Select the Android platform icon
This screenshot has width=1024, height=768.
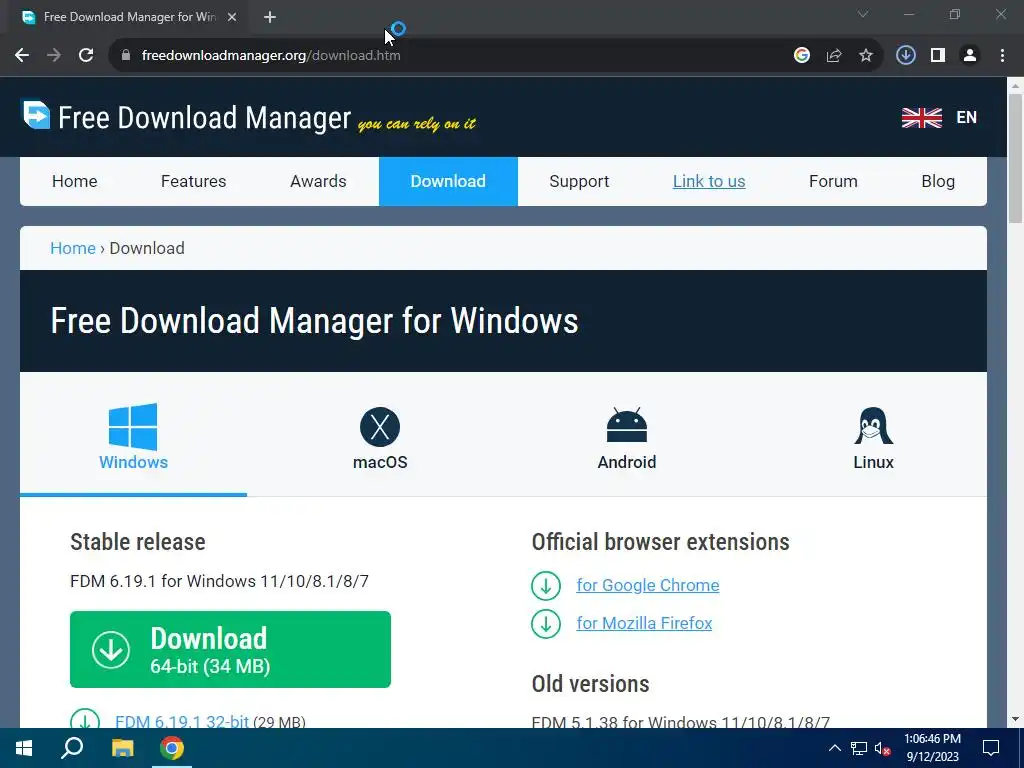[x=626, y=425]
